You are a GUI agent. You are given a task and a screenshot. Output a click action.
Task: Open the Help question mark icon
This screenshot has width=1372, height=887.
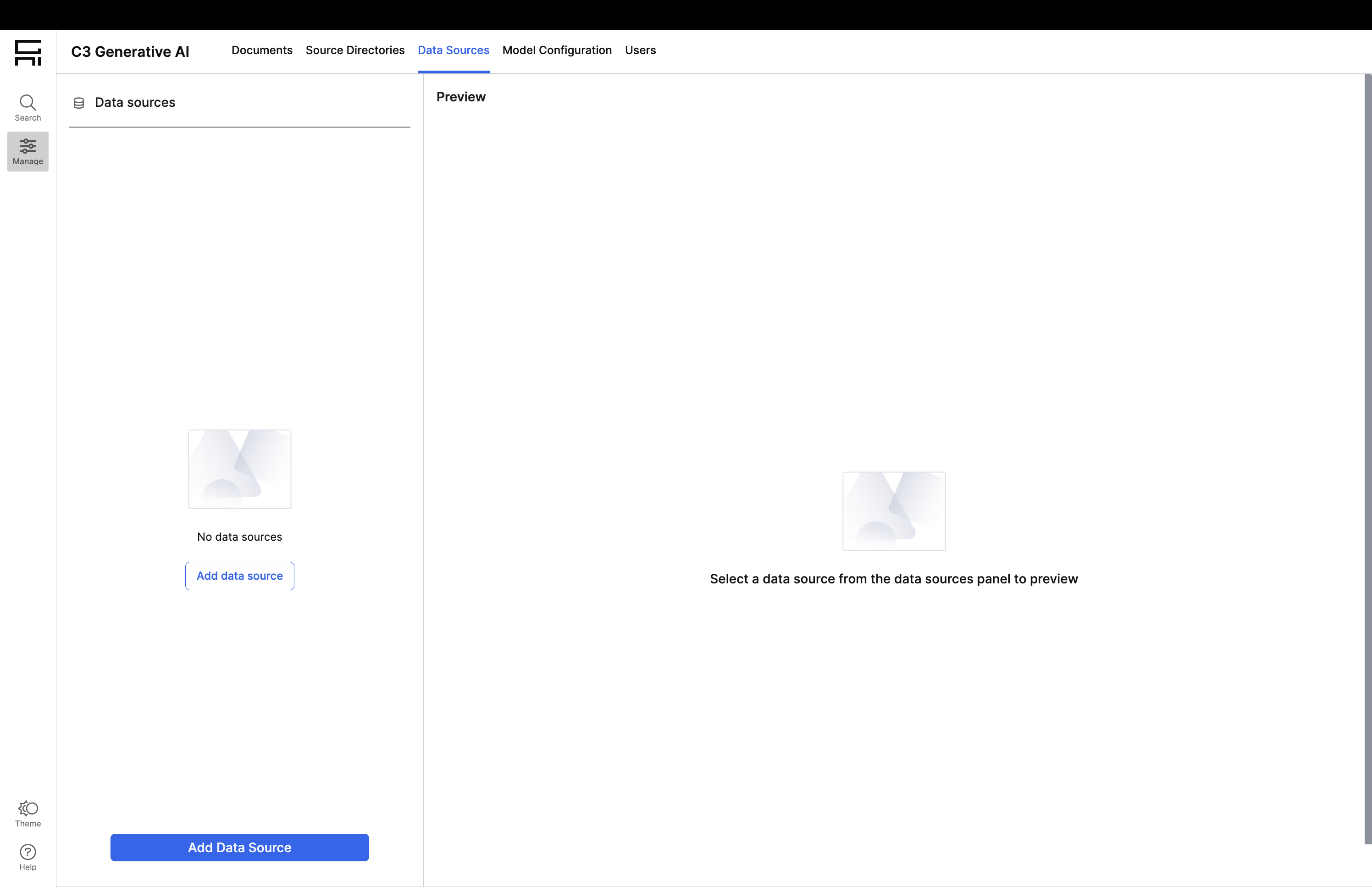pos(28,852)
